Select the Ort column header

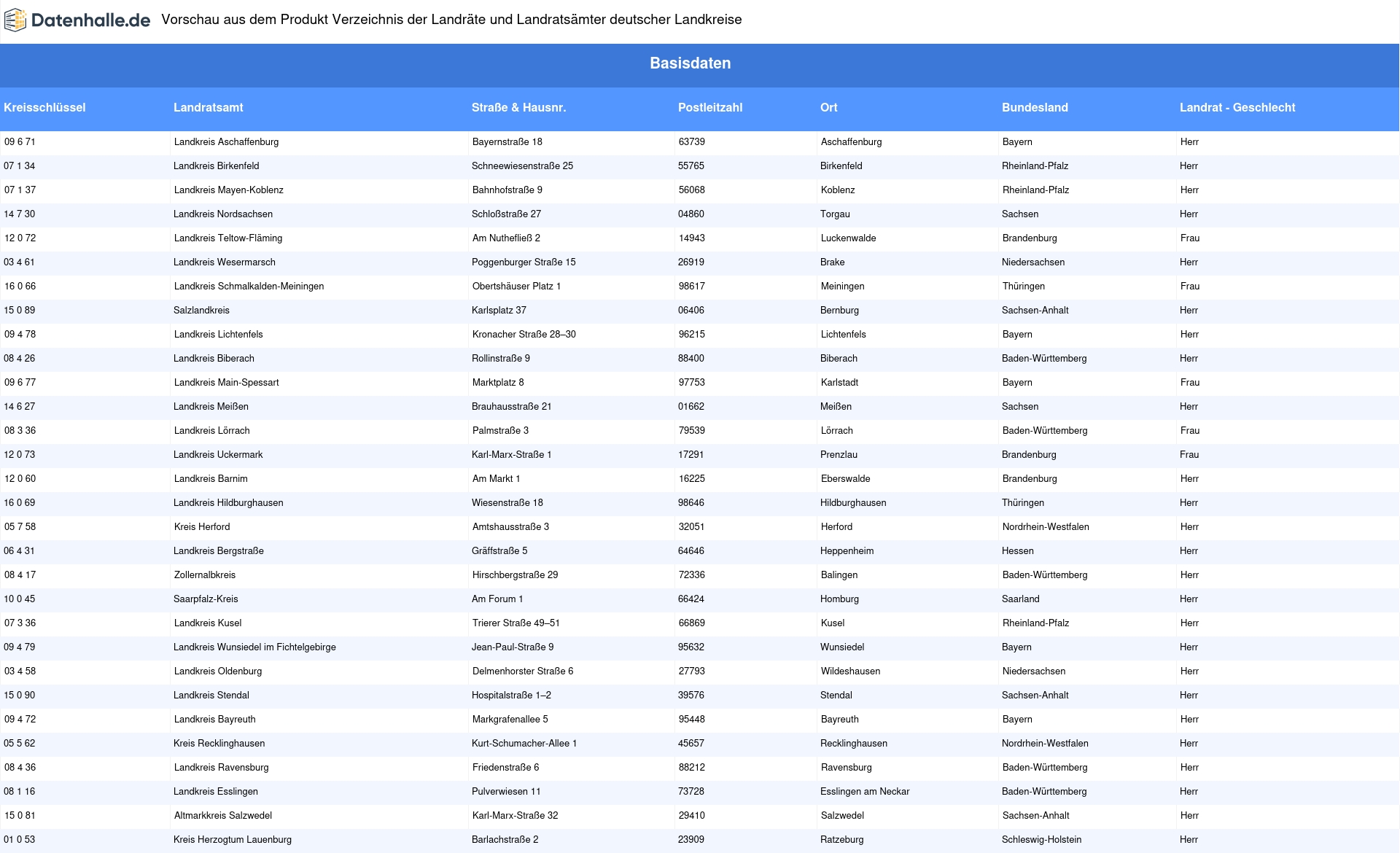[829, 108]
